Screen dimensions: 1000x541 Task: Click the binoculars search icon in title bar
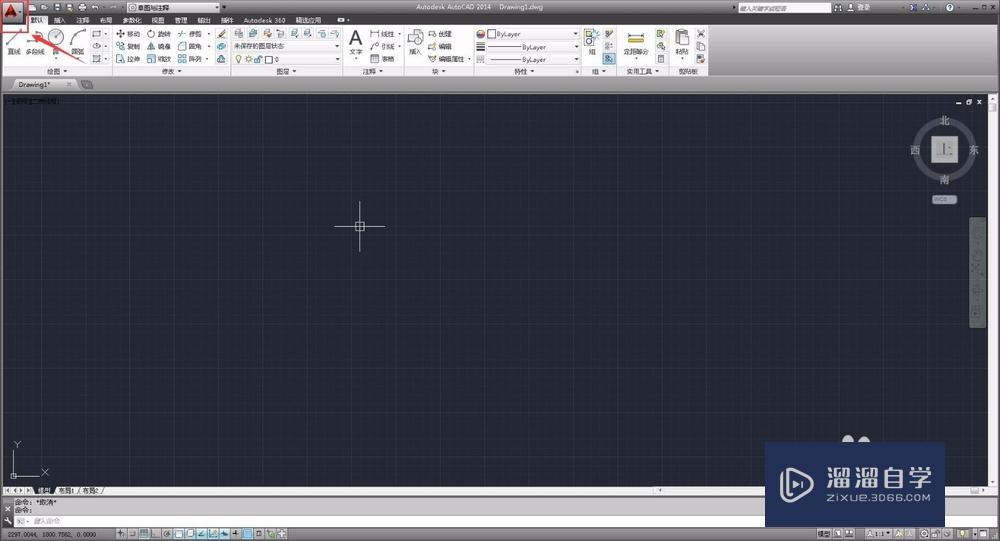coord(838,7)
